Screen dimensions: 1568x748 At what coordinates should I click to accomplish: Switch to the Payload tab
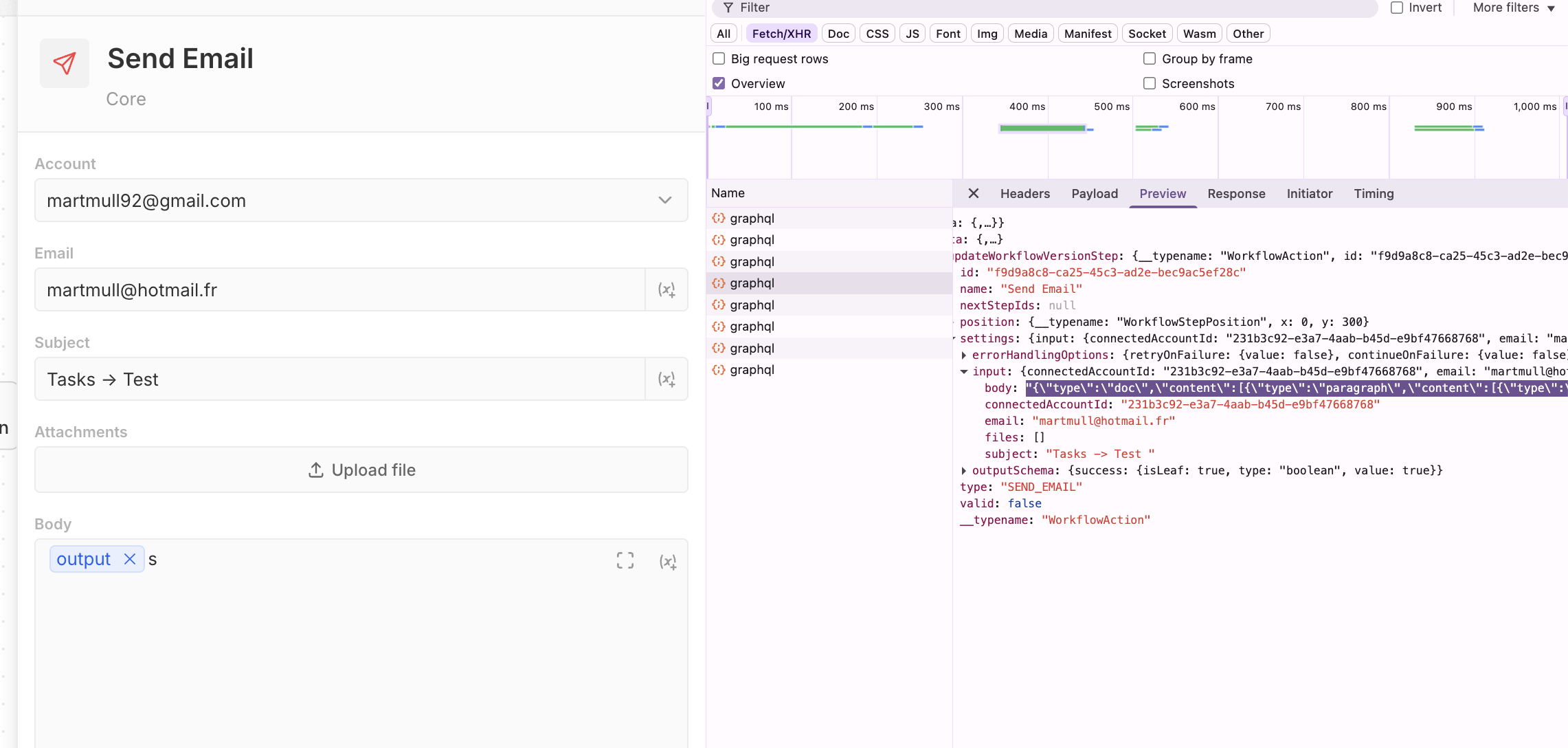[1094, 193]
